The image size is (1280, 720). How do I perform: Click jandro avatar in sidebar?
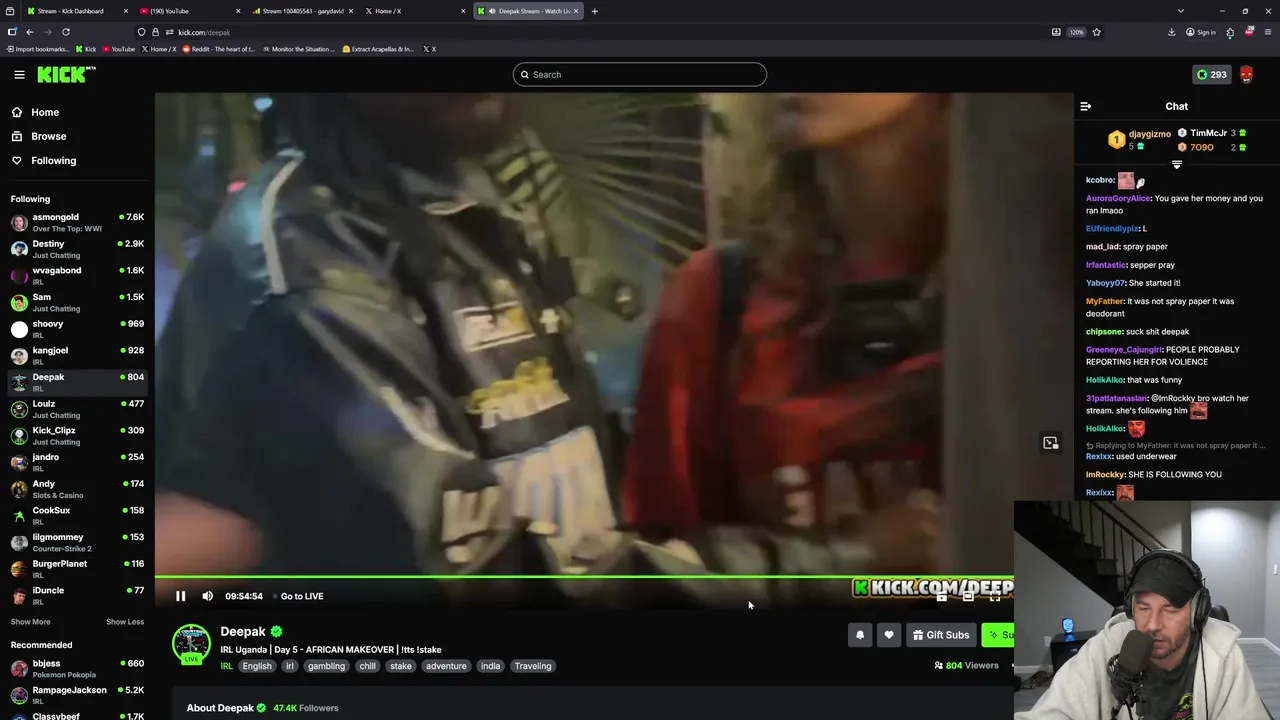(x=19, y=463)
